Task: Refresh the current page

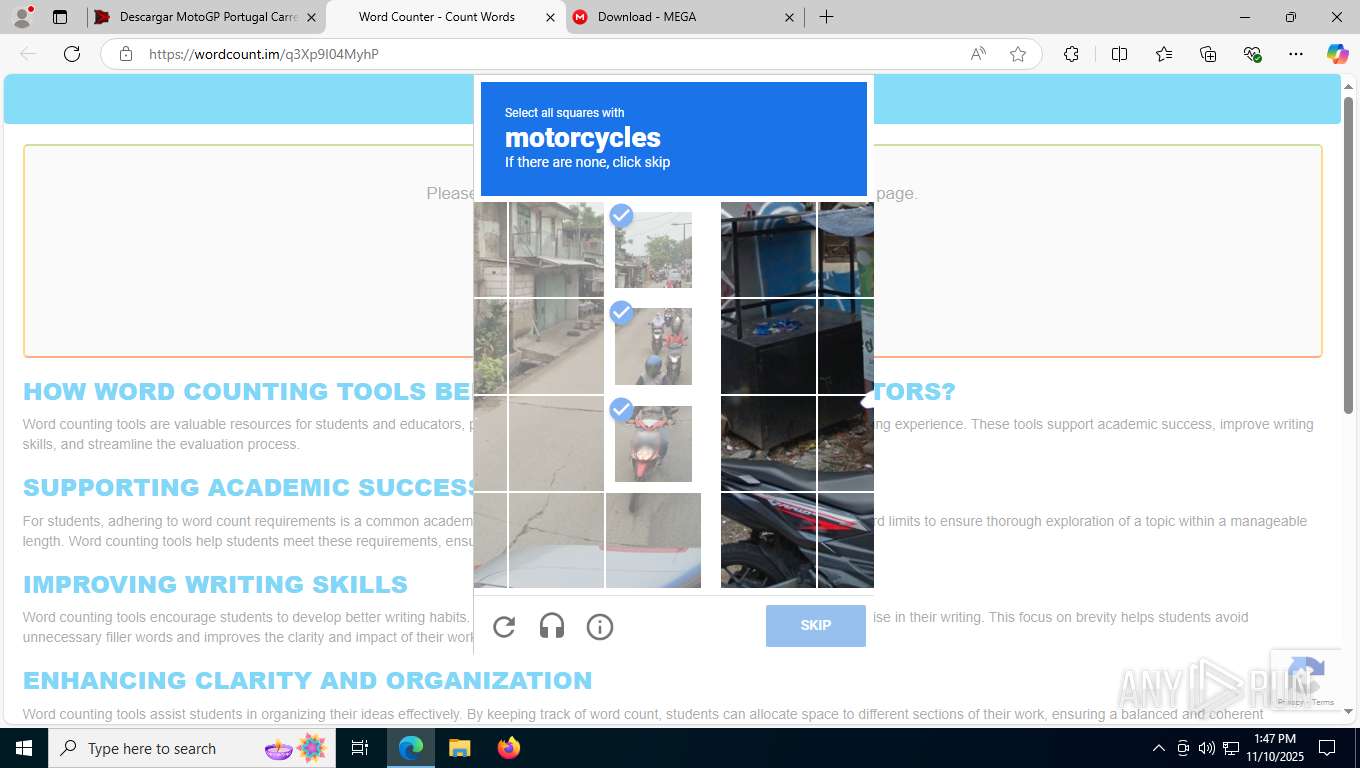Action: (x=72, y=54)
